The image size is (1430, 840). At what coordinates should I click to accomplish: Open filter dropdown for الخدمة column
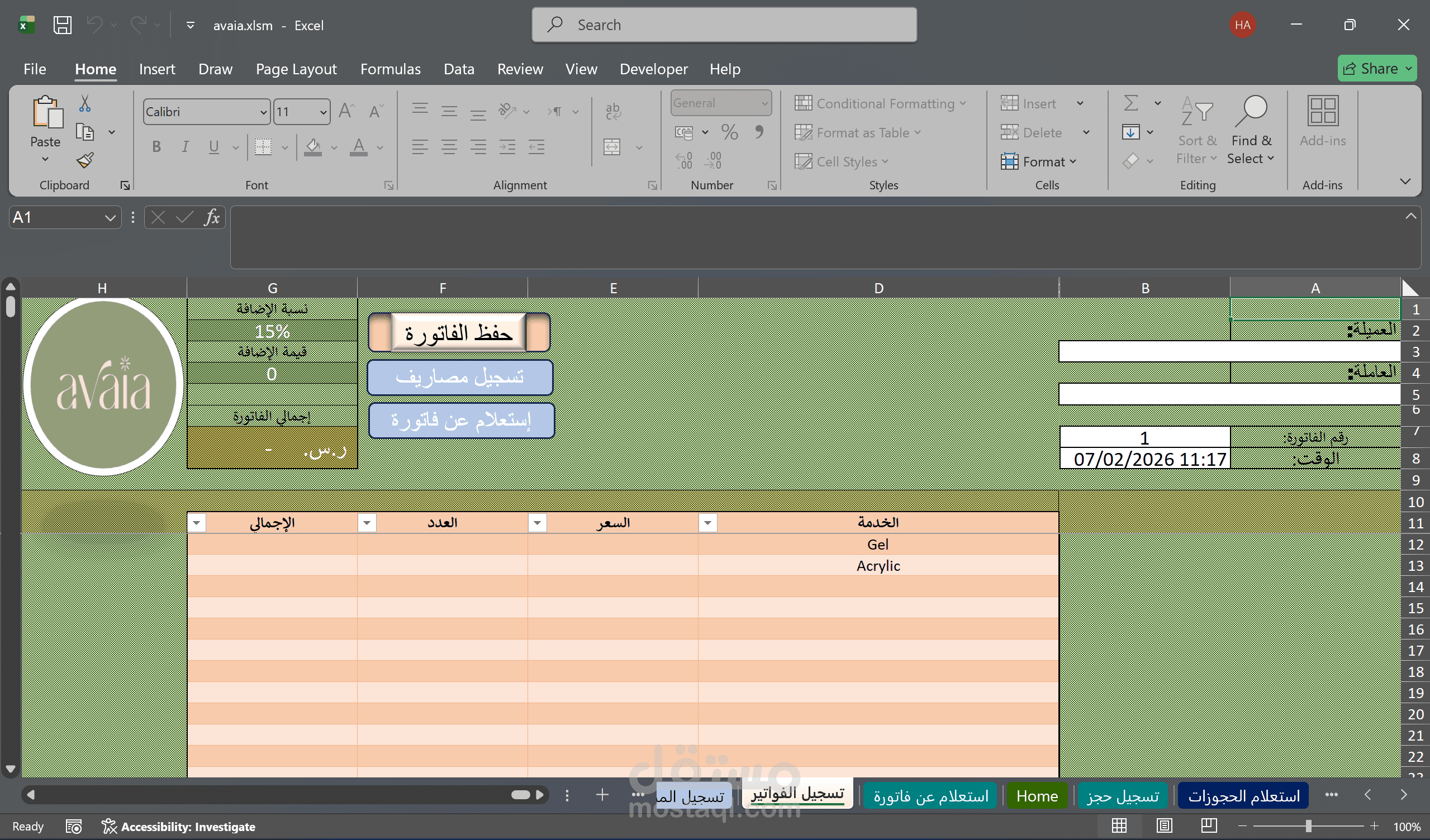pyautogui.click(x=707, y=522)
